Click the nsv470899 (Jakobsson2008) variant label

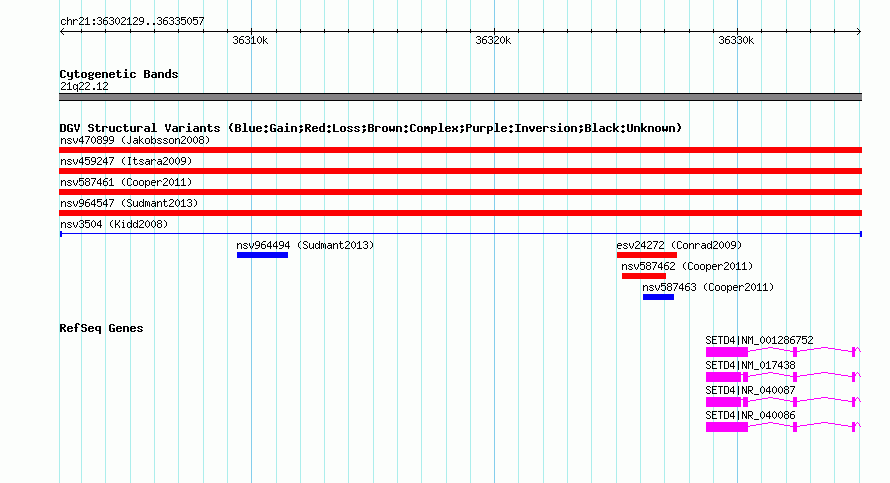(135, 140)
